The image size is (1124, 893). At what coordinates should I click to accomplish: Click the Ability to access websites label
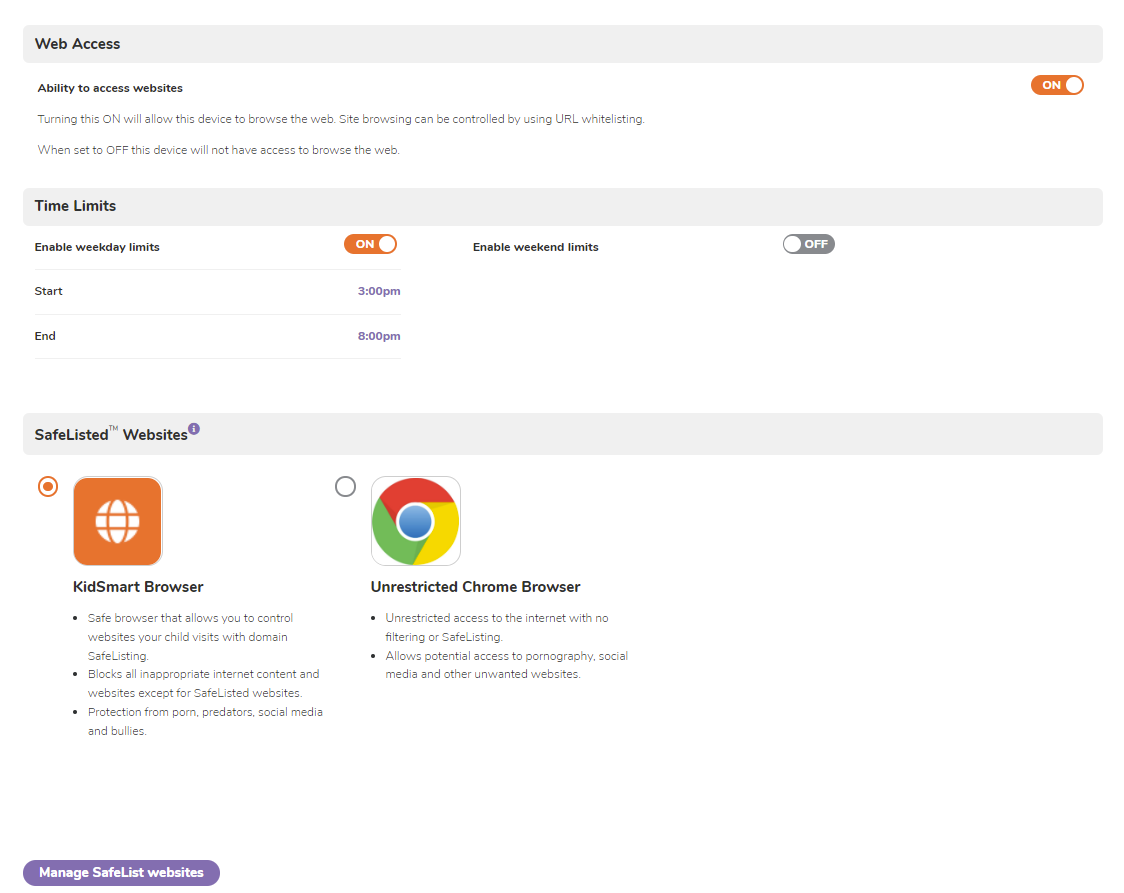point(110,89)
